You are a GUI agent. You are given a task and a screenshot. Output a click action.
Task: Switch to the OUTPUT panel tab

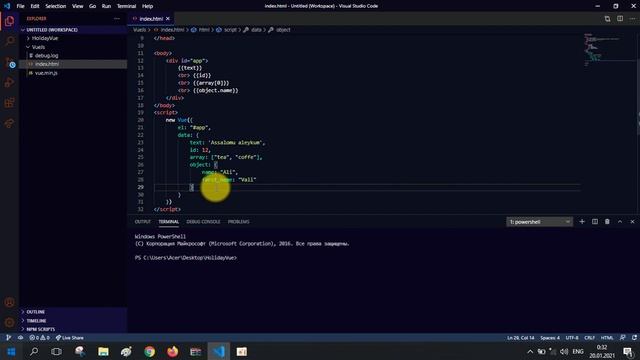(x=142, y=222)
